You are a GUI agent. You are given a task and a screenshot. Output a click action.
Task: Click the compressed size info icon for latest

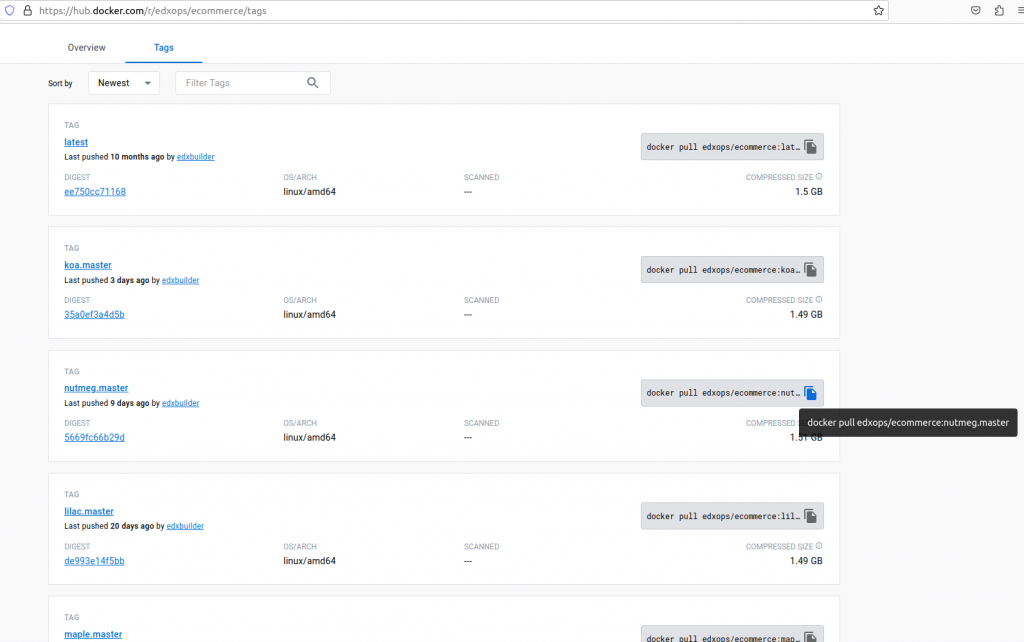coord(819,176)
